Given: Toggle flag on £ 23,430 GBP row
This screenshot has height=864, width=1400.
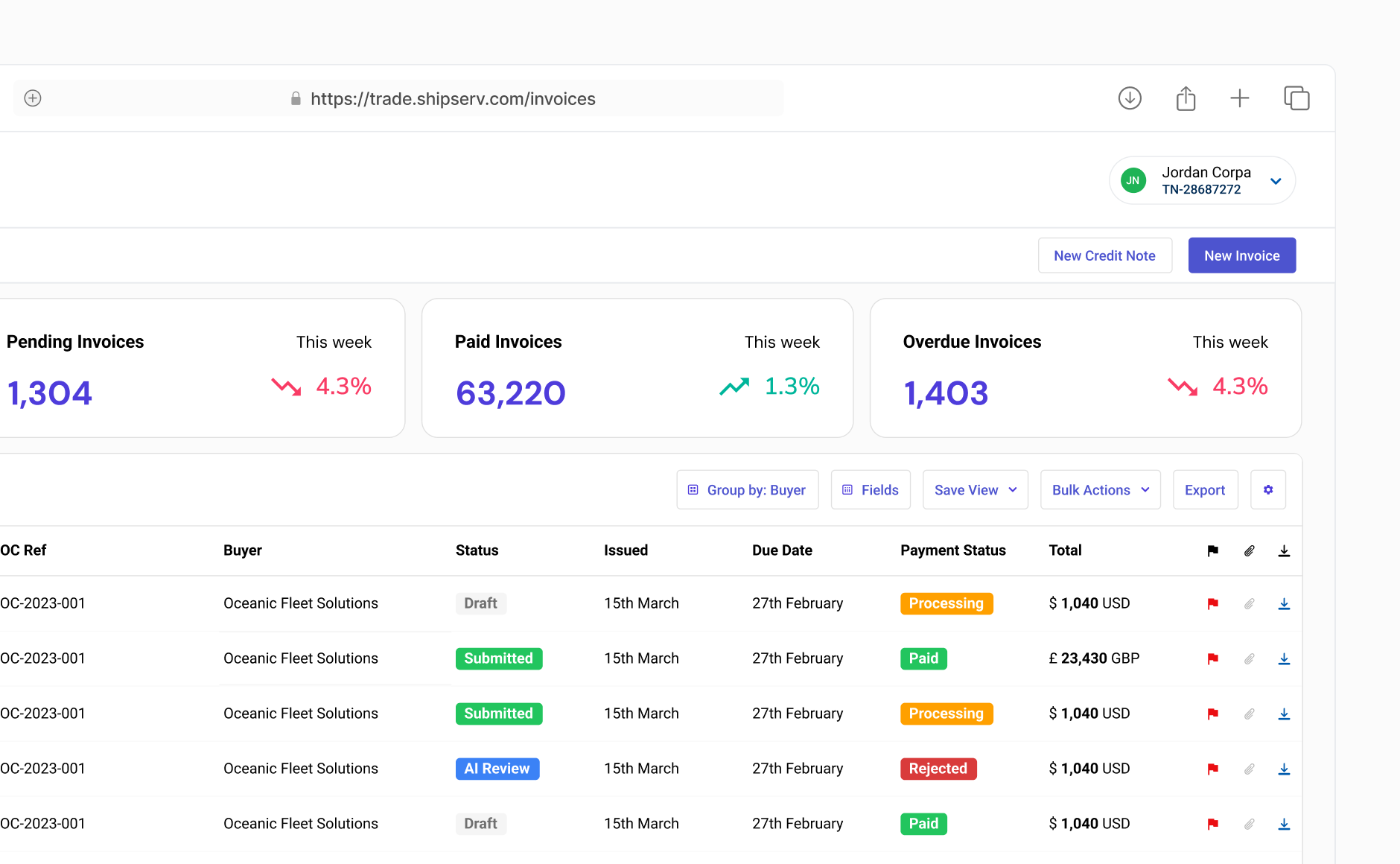Looking at the screenshot, I should point(1213,658).
